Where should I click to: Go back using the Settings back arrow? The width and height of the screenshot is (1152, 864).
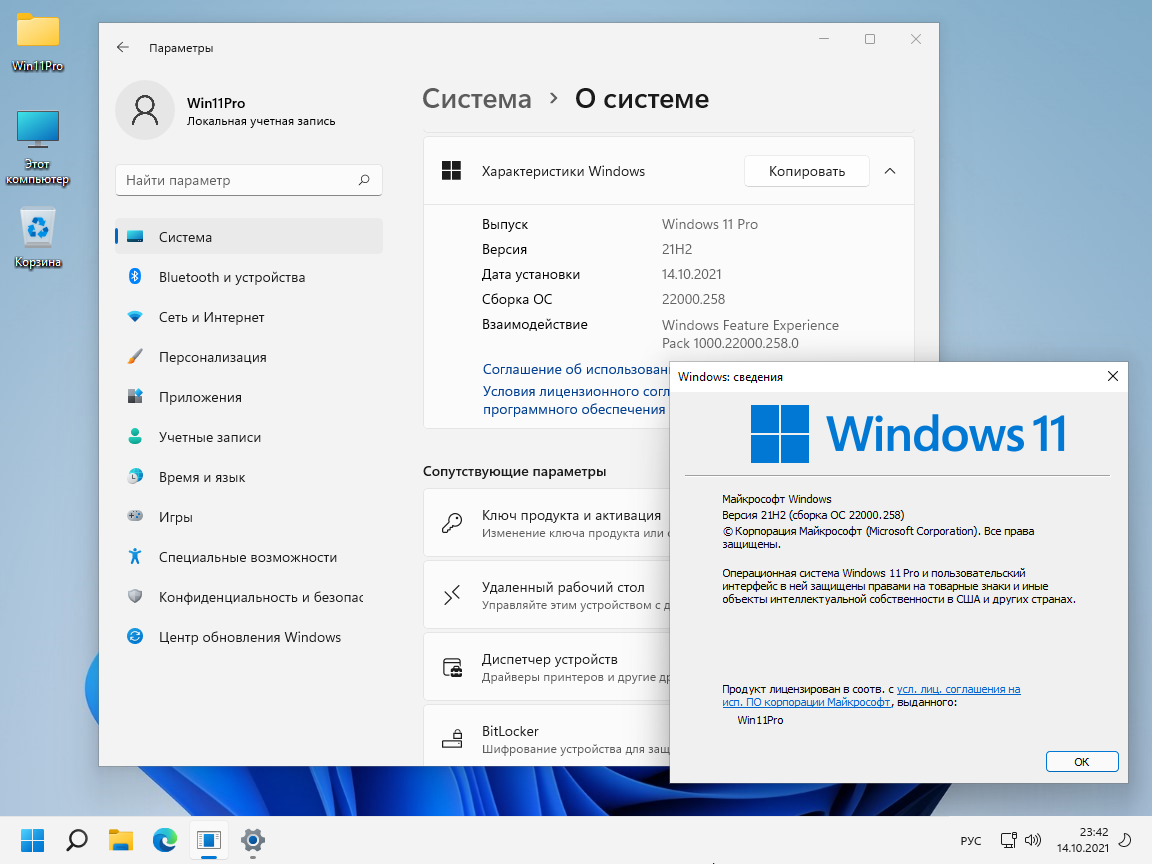point(123,48)
